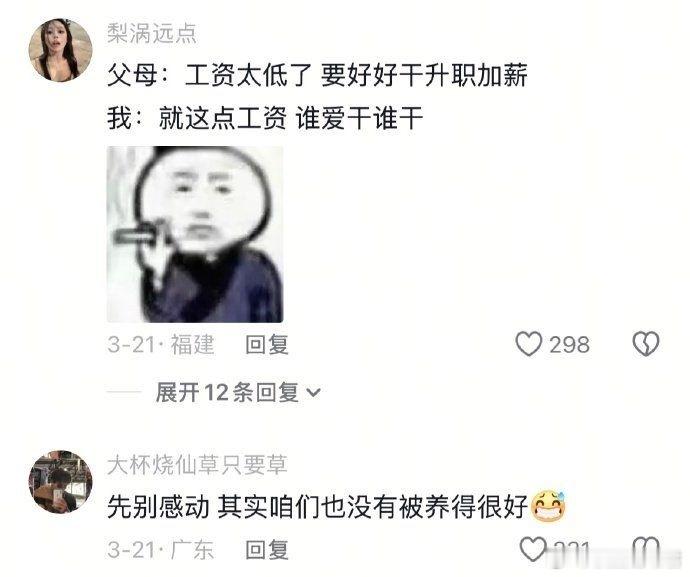
Task: Click the 298 like count
Action: pos(569,344)
